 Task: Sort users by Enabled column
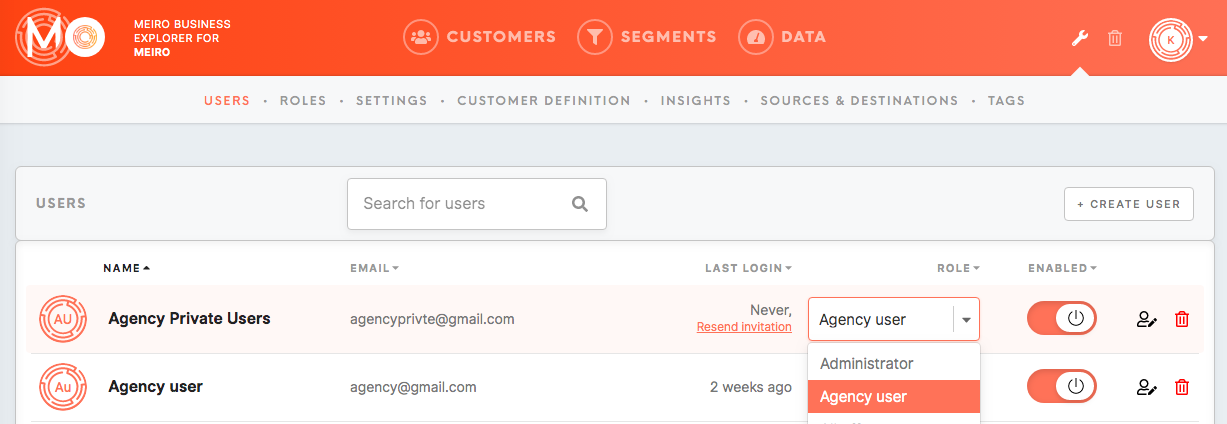tap(1062, 268)
